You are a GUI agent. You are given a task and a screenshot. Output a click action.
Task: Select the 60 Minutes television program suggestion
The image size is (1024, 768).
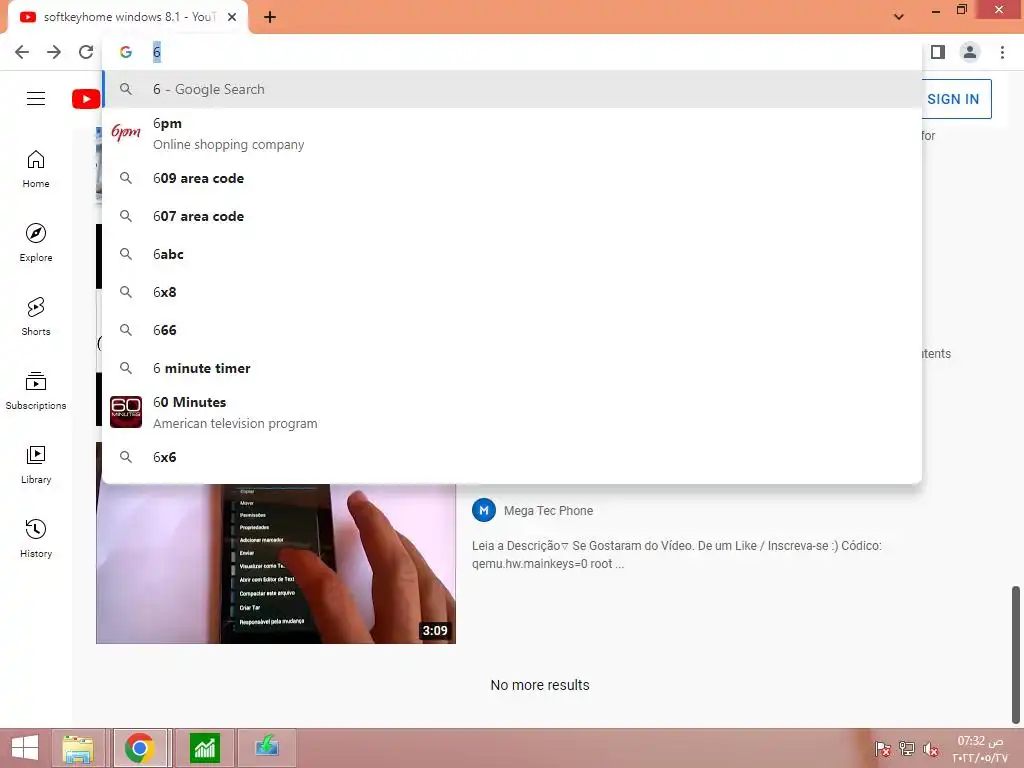pos(513,412)
